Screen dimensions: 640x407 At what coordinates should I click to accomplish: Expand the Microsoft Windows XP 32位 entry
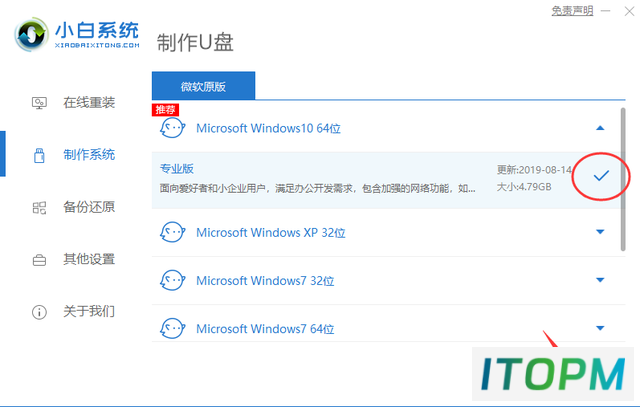600,232
